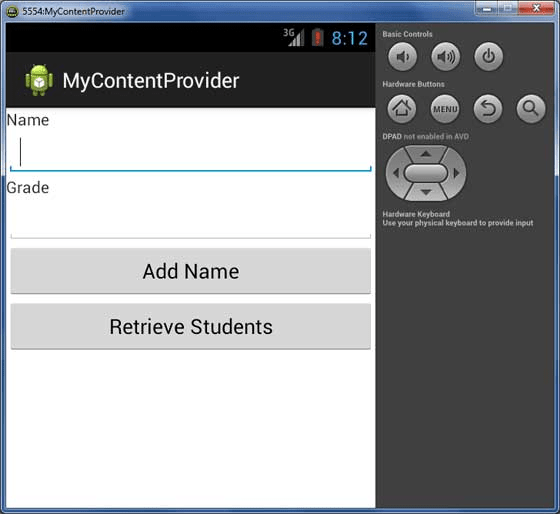Click the volume down emulator button
The height and width of the screenshot is (514, 560).
(402, 56)
